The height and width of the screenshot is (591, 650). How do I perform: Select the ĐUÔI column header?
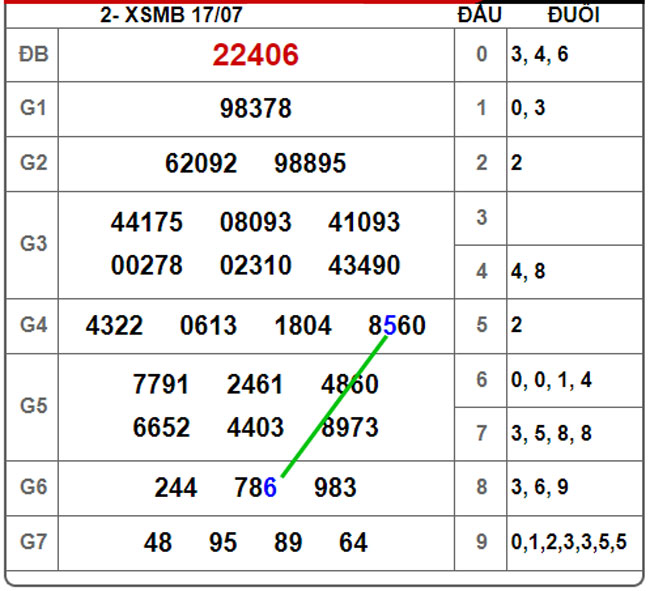(x=575, y=15)
